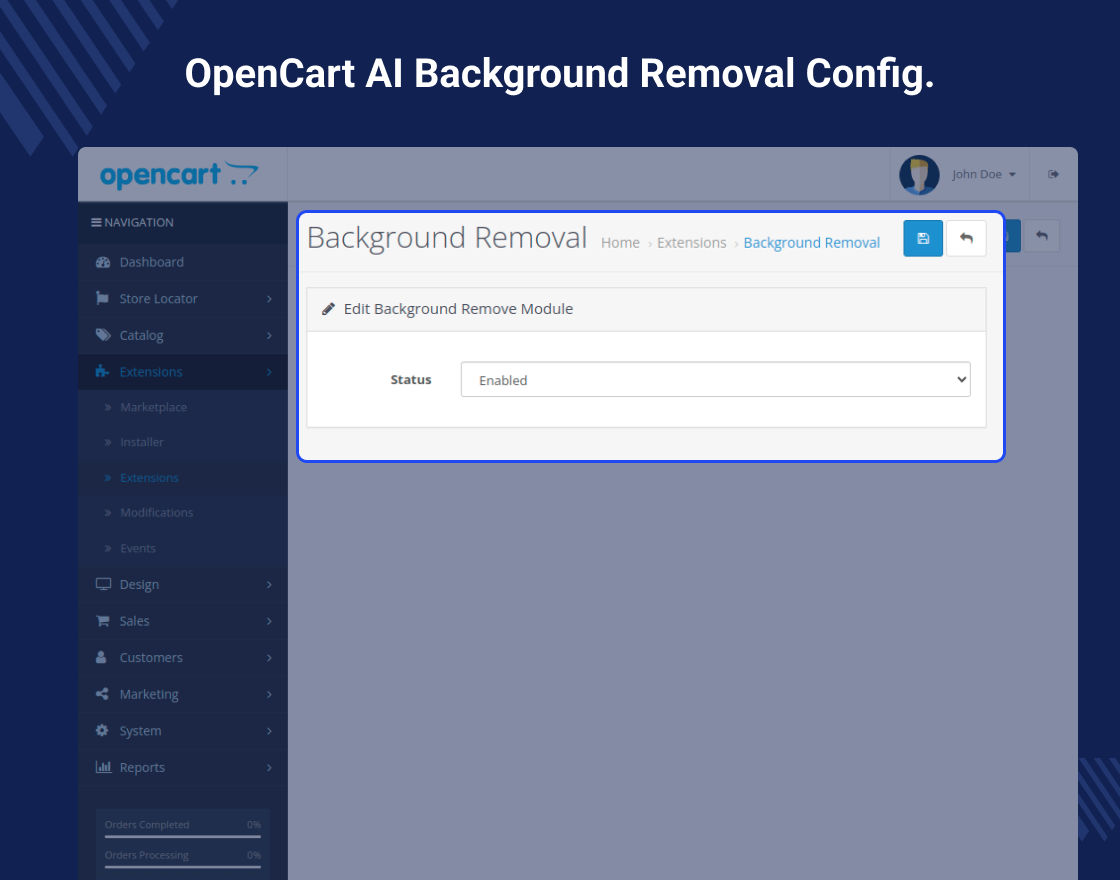This screenshot has width=1120, height=880.
Task: Expand the Sales menu chevron
Action: point(269,621)
